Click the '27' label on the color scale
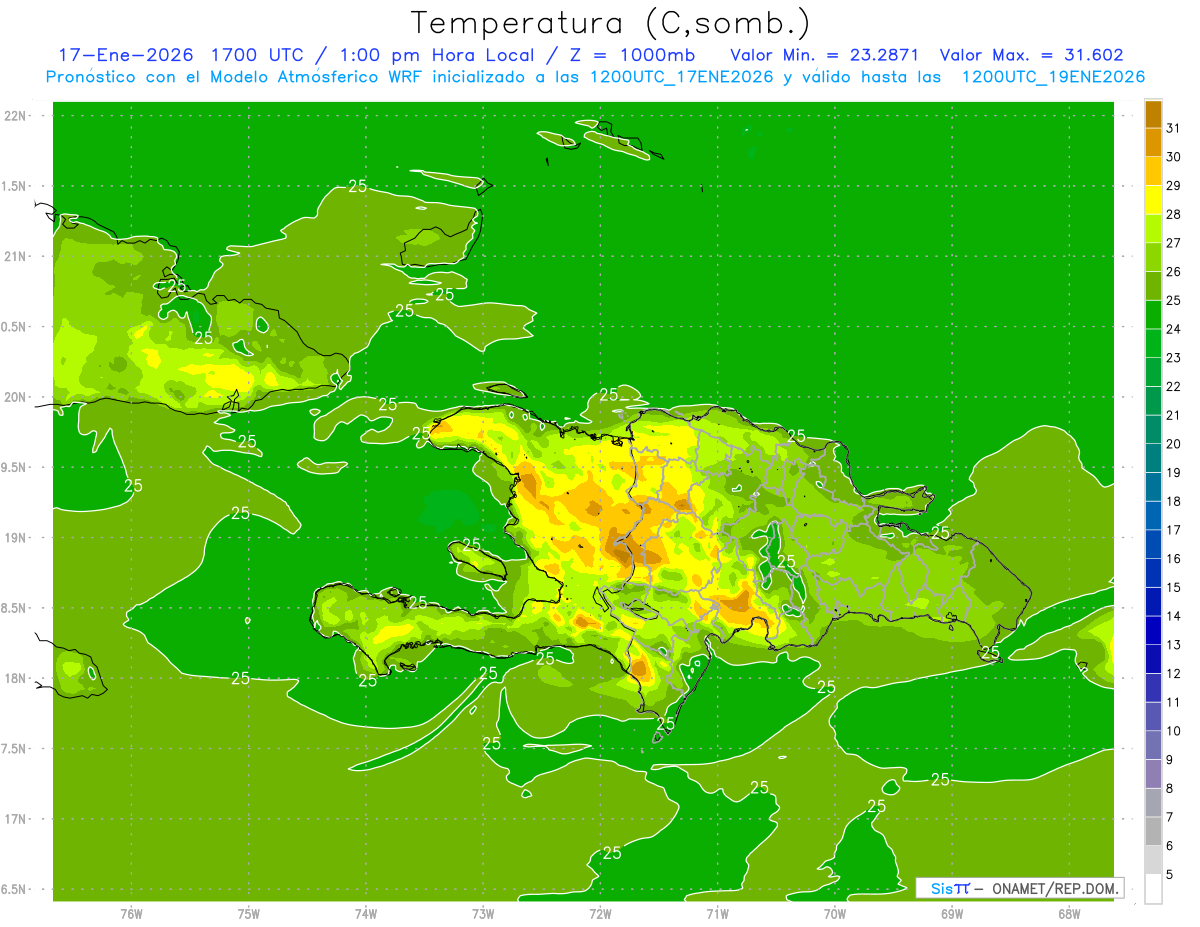1200x927 pixels. click(1174, 243)
